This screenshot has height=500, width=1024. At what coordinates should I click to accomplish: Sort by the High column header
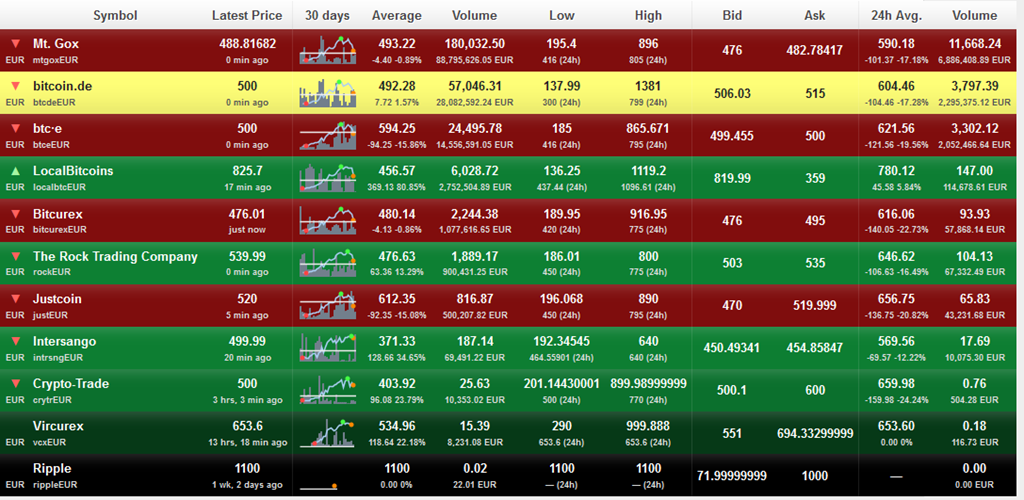(648, 15)
